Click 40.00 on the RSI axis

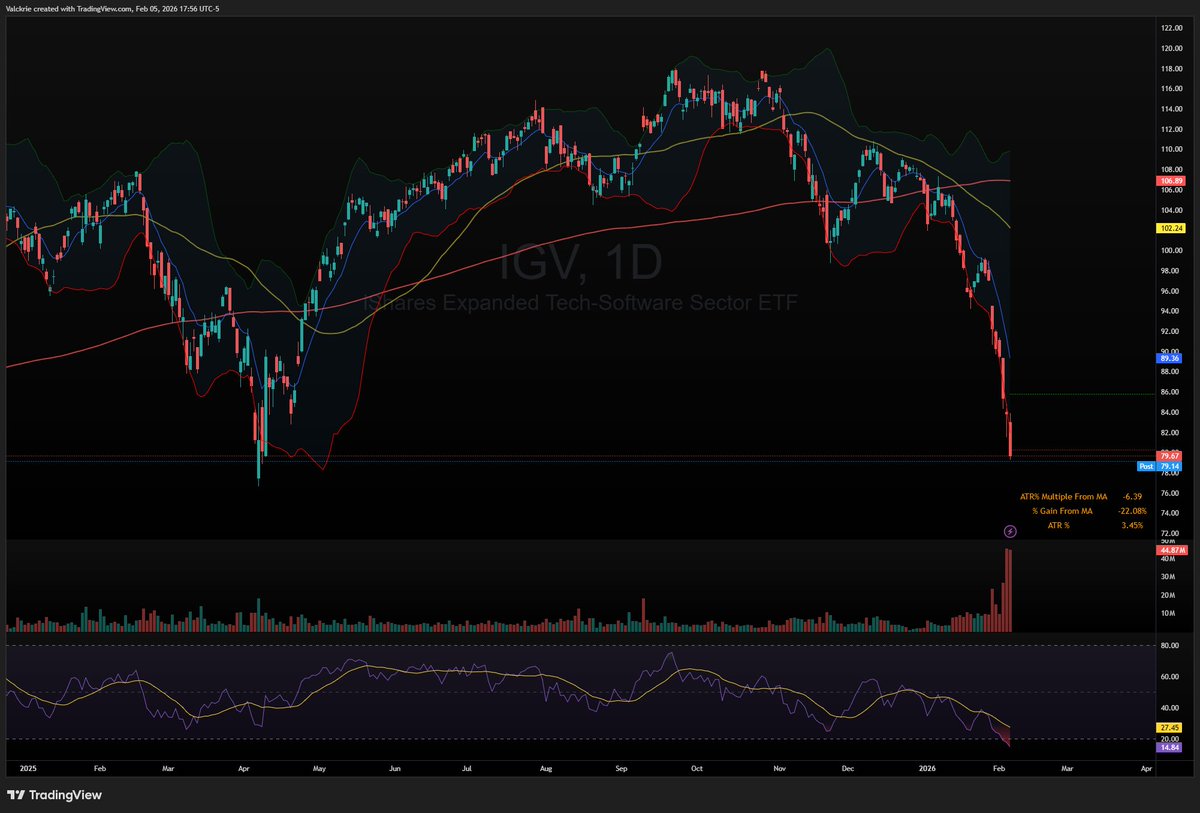1171,708
